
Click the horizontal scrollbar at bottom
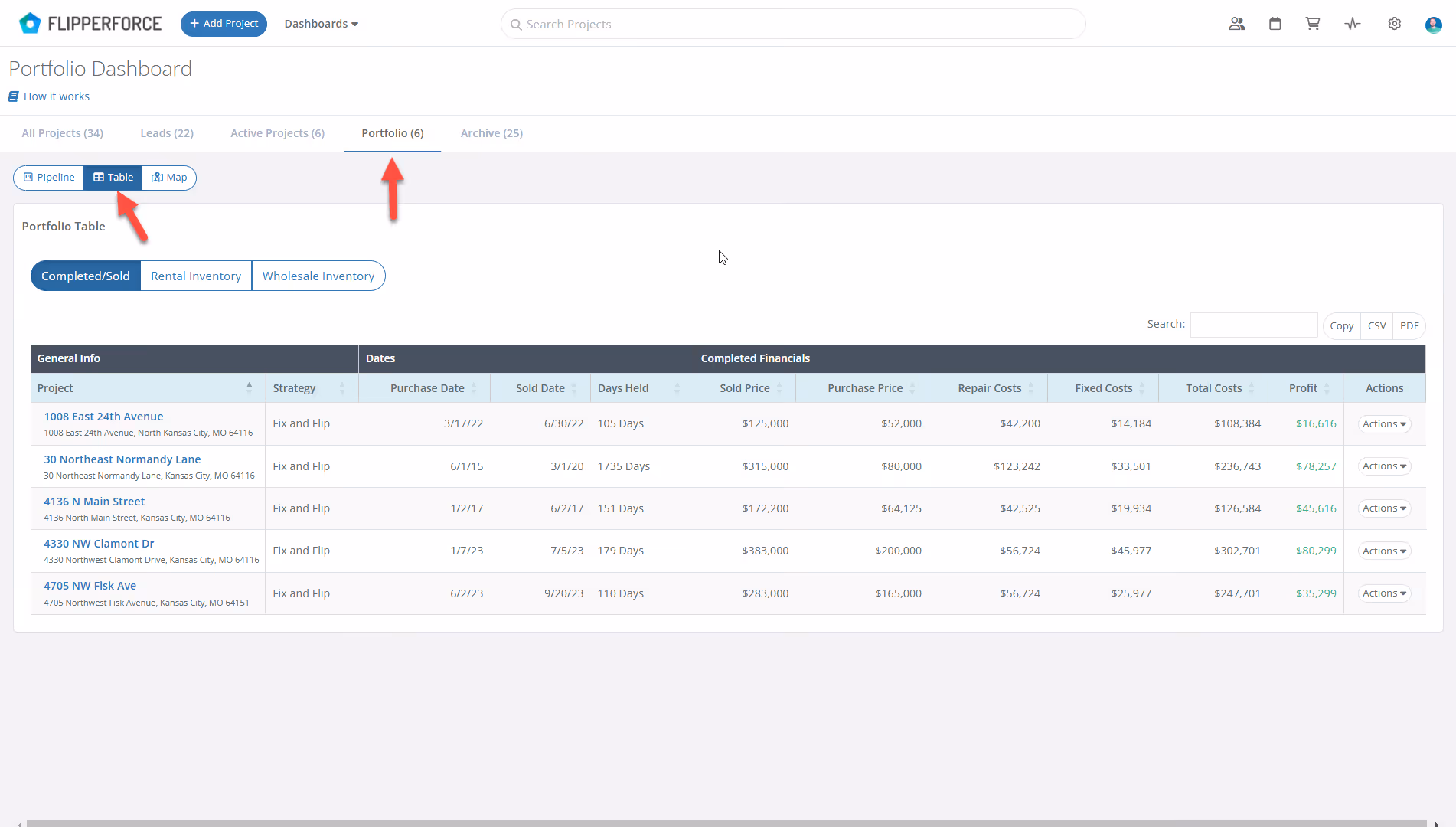point(726,824)
